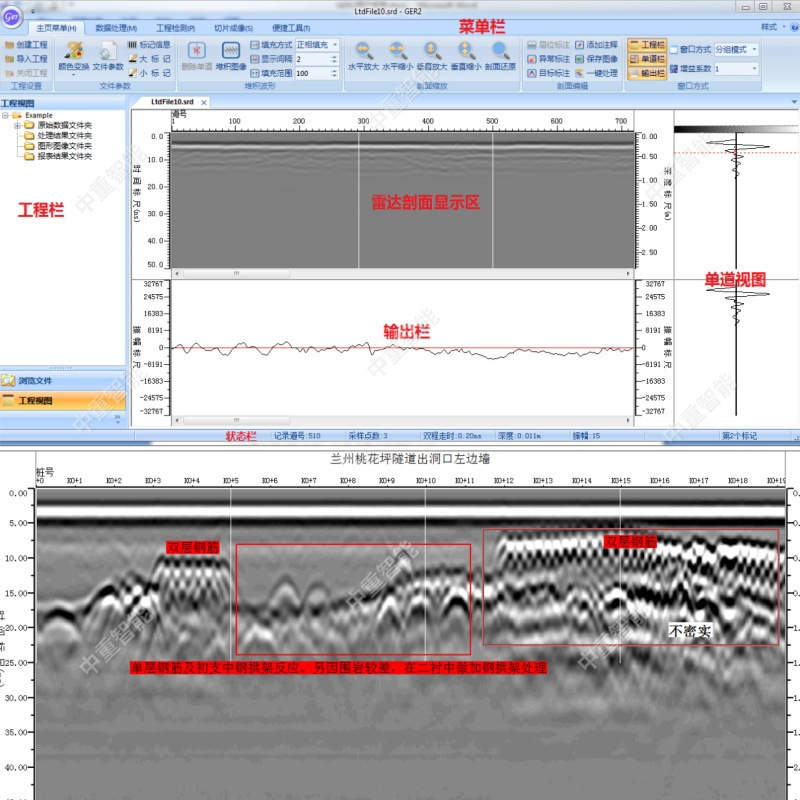Expand navigation pane options chevron

pos(118,418)
